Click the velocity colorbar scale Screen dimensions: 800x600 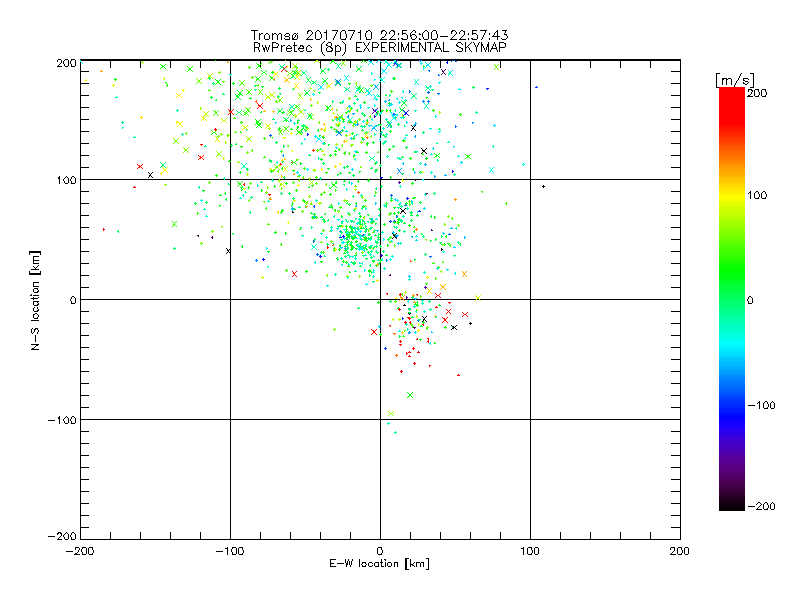(732, 299)
